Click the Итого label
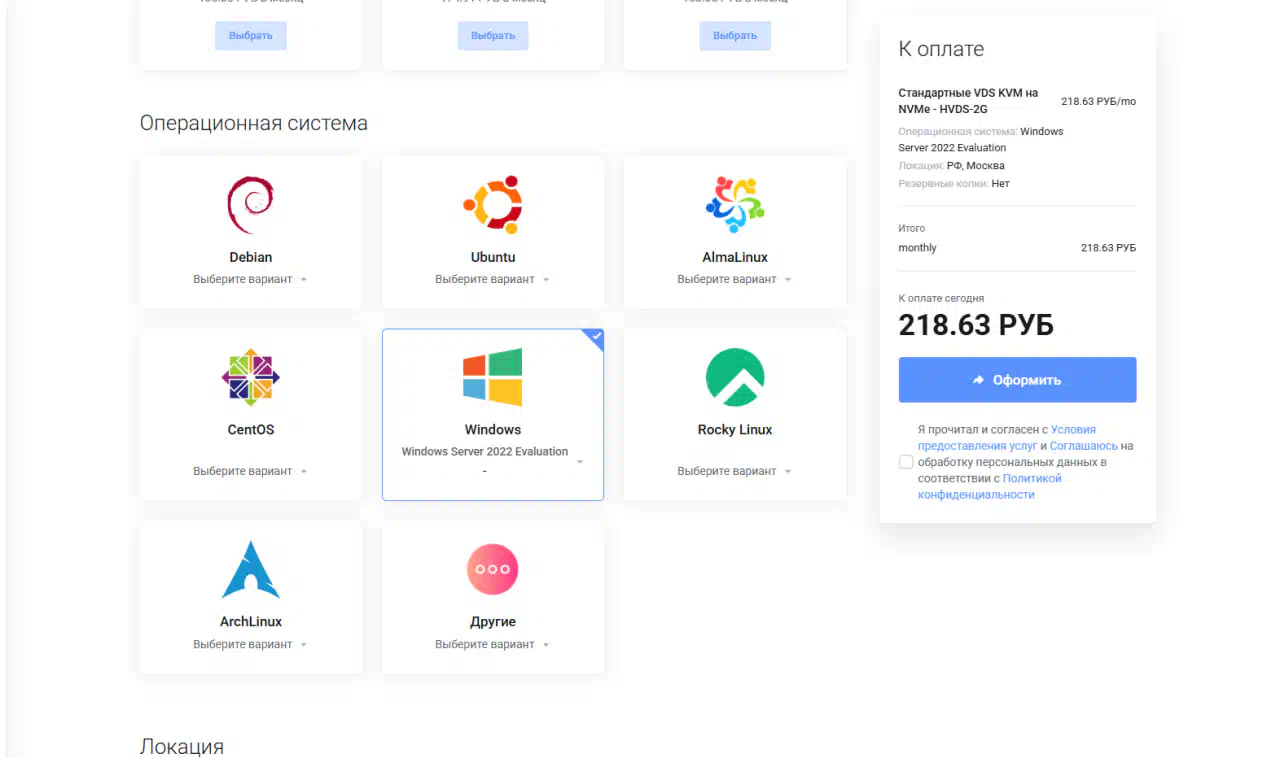Image resolution: width=1280 pixels, height=758 pixels. point(911,228)
